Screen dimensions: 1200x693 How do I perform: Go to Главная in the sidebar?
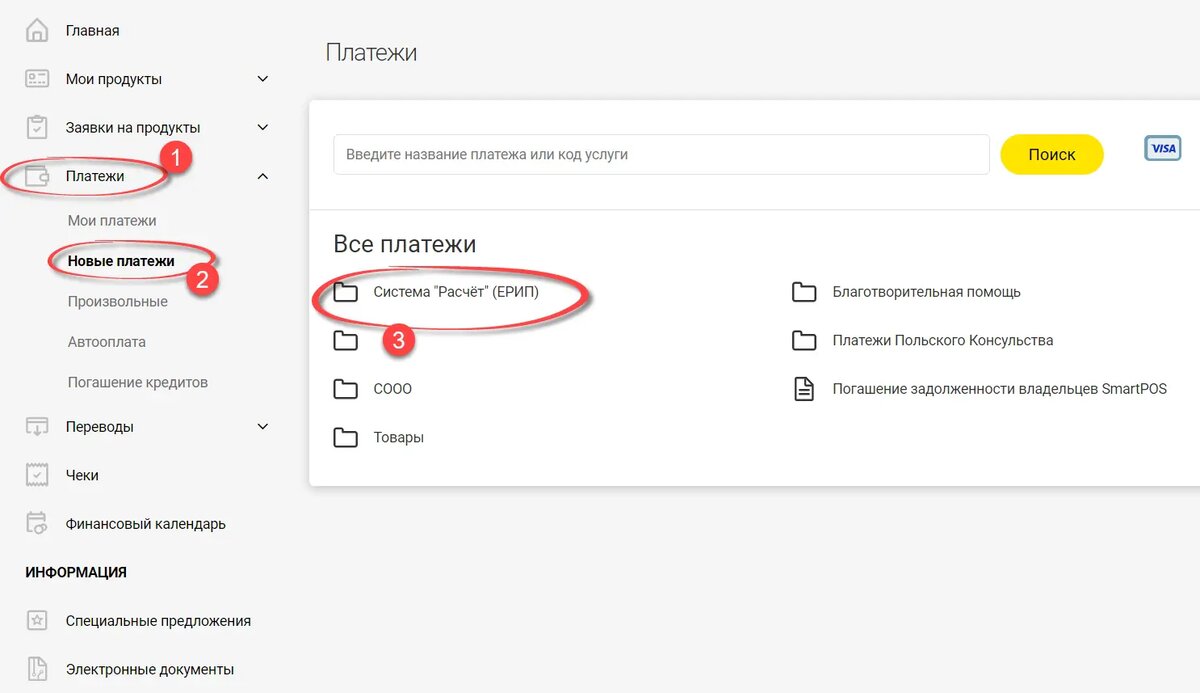[x=92, y=31]
